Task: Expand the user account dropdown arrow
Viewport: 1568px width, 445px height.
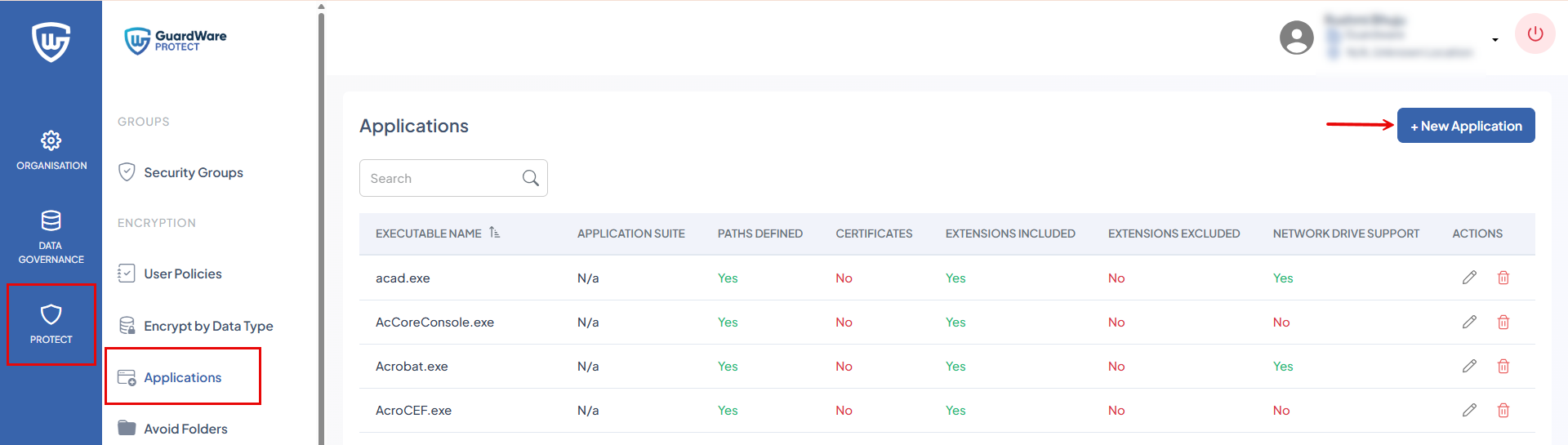Action: pos(1494,39)
